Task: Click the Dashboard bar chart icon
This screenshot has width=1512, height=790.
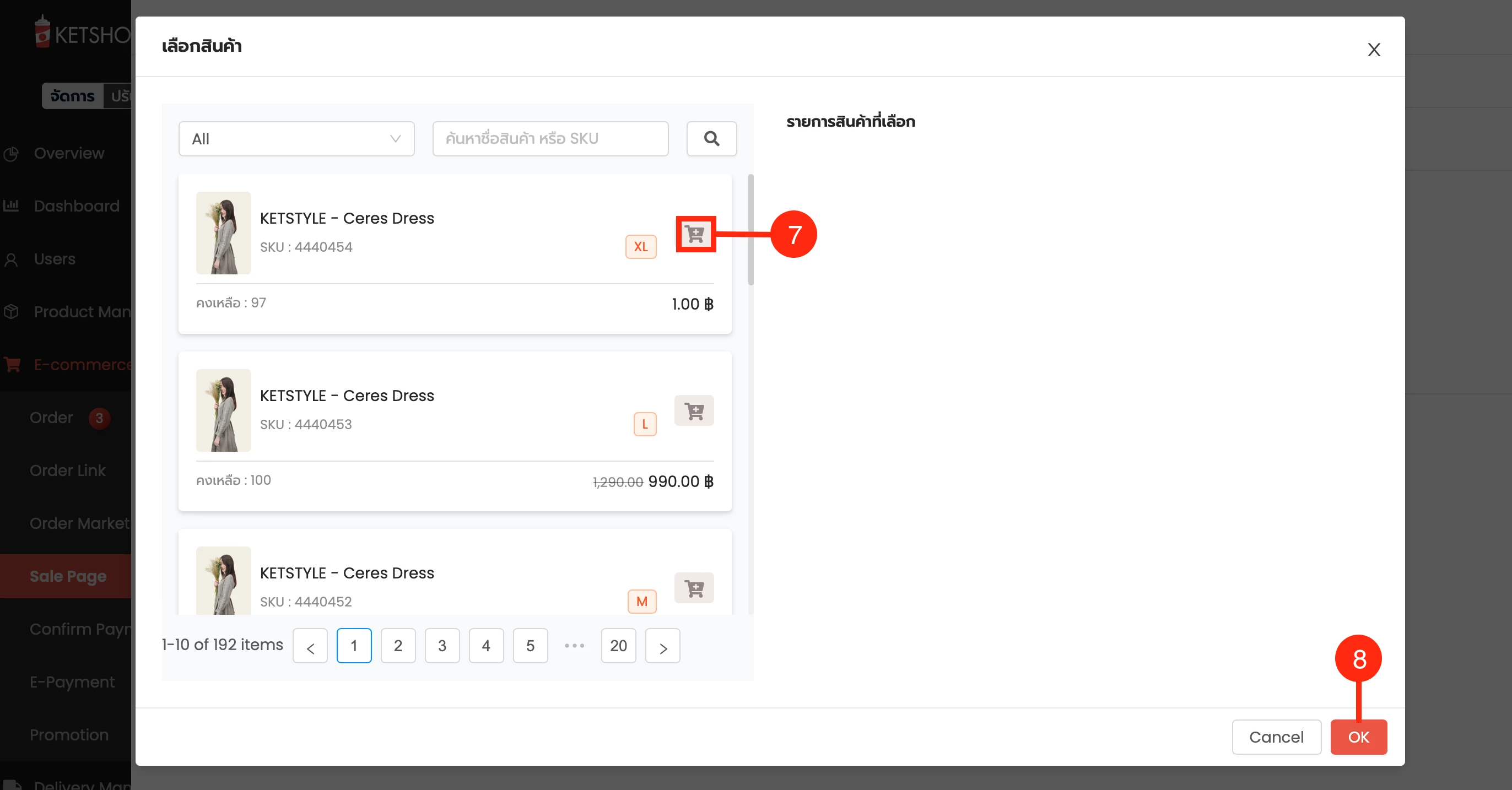Action: [x=11, y=205]
